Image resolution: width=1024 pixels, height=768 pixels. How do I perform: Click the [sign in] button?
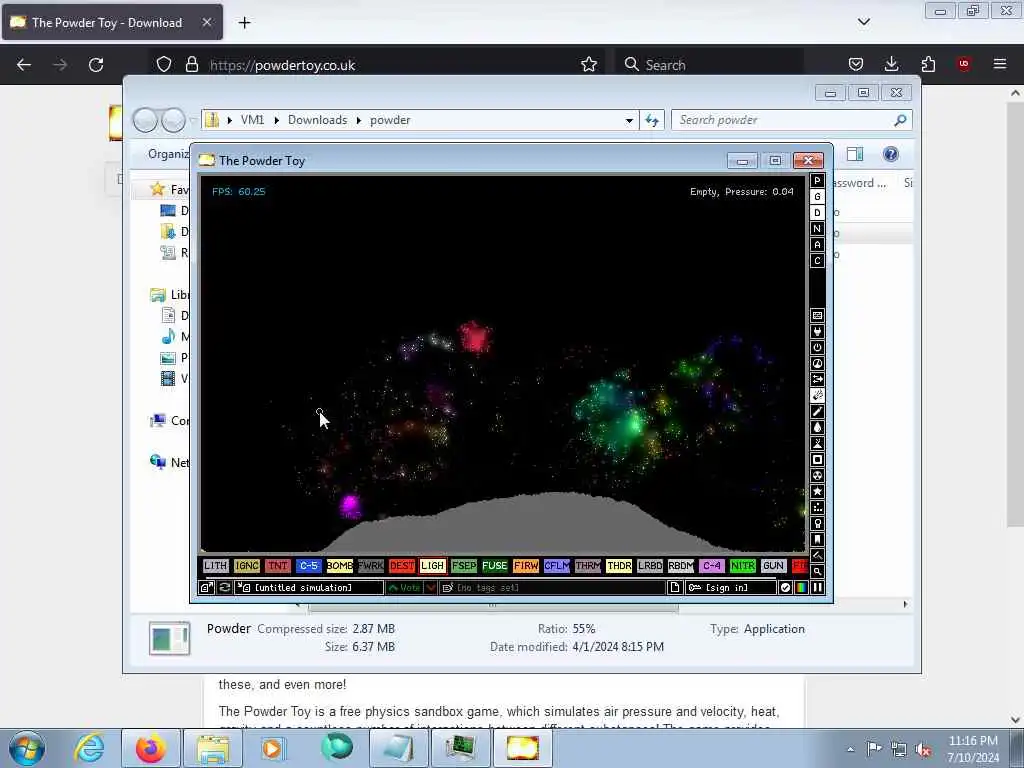tap(730, 588)
